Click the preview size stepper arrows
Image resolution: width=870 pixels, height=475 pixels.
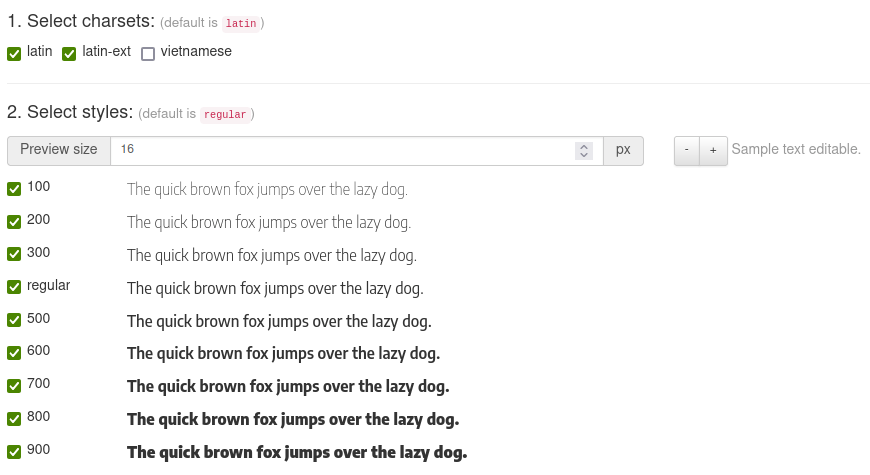coord(584,150)
